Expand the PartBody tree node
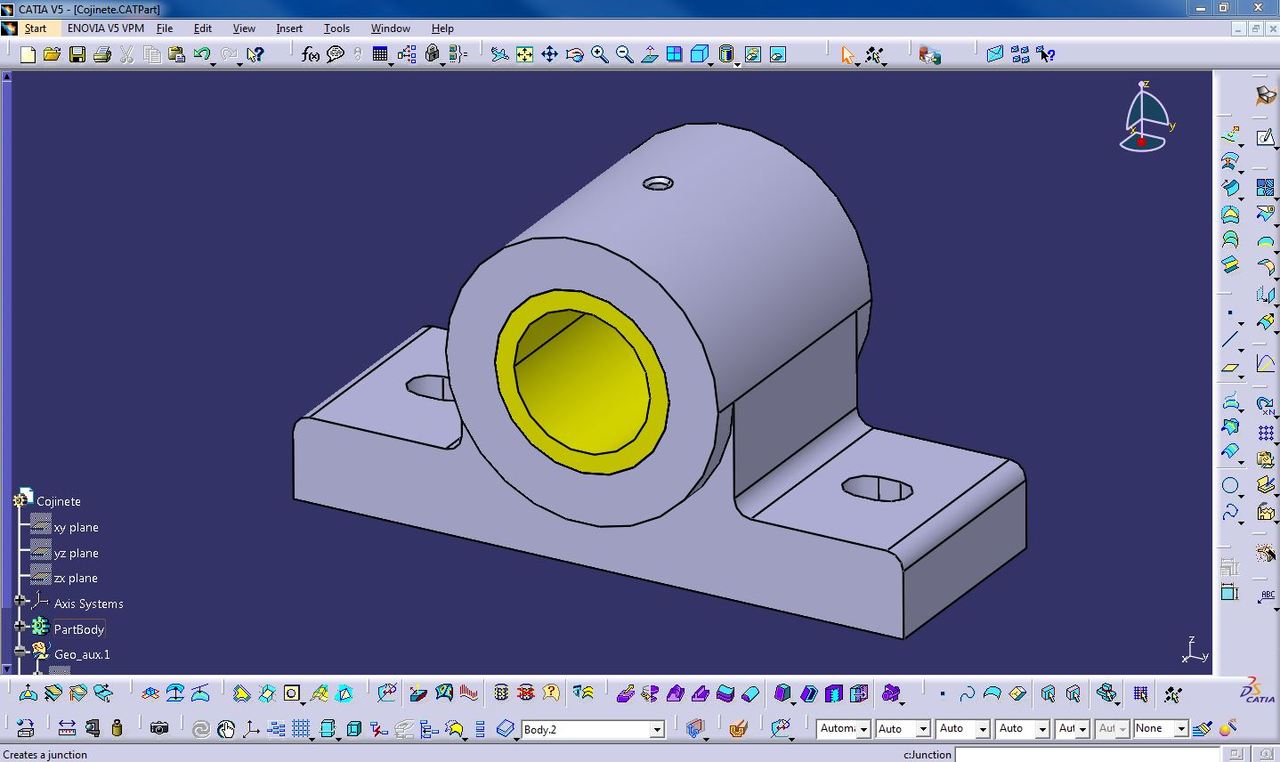 click(x=20, y=626)
